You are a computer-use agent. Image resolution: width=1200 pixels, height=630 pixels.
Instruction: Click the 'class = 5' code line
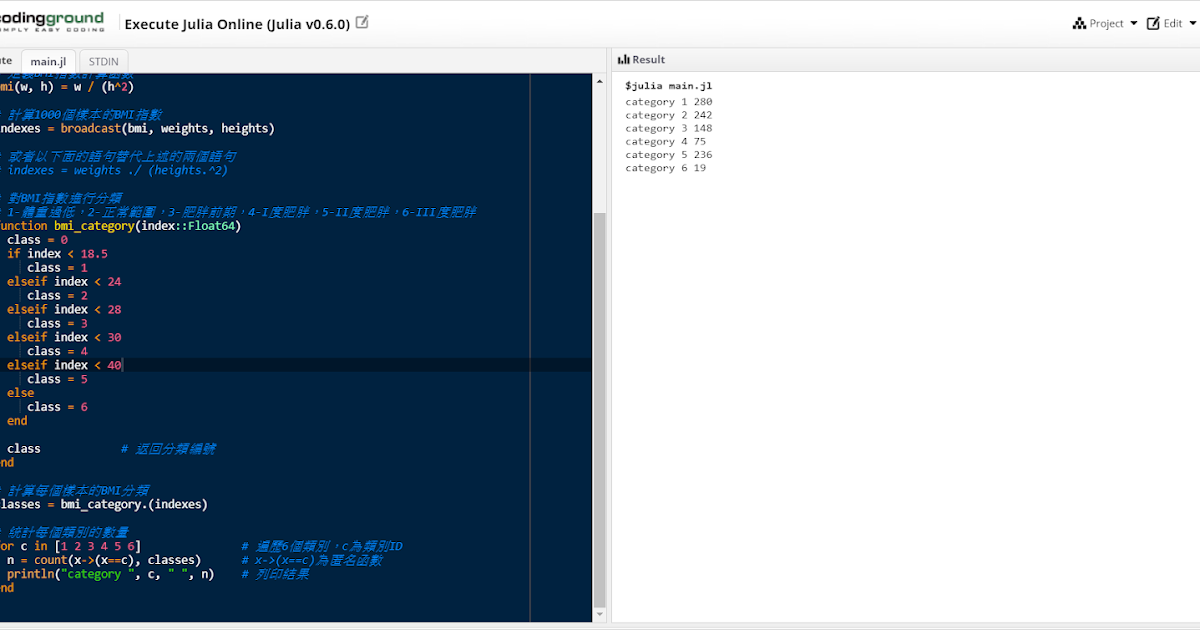click(x=57, y=380)
